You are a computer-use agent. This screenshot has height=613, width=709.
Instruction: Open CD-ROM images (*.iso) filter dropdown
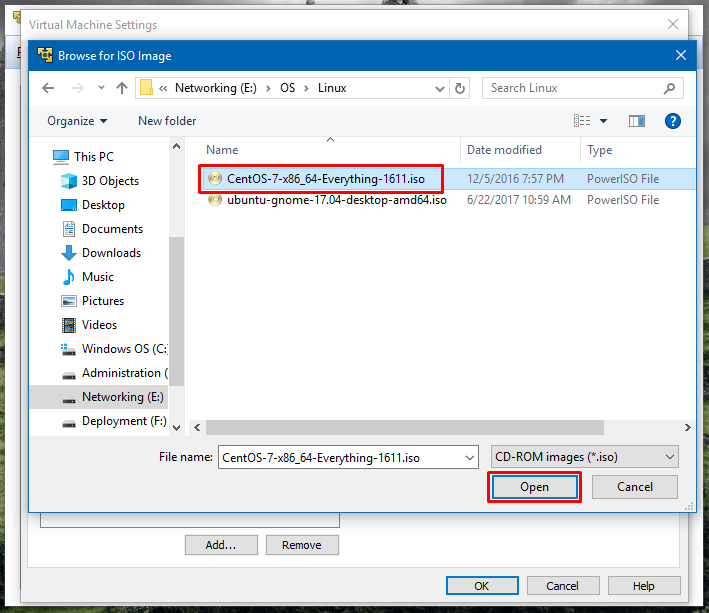click(x=585, y=457)
